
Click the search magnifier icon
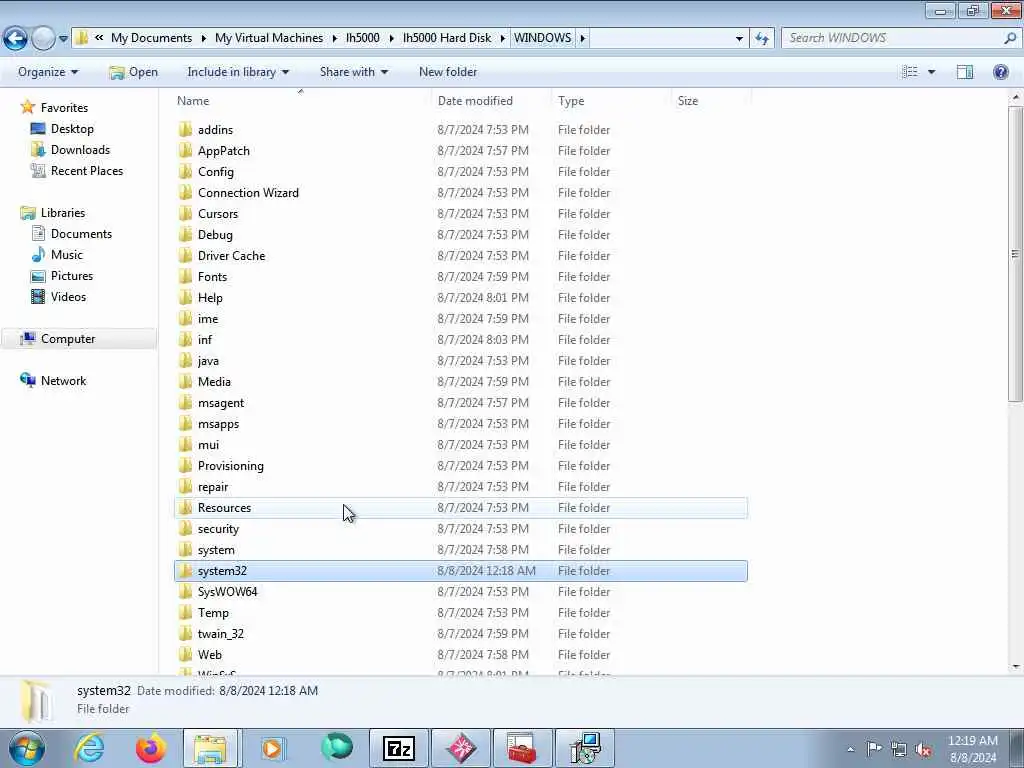coord(1010,38)
